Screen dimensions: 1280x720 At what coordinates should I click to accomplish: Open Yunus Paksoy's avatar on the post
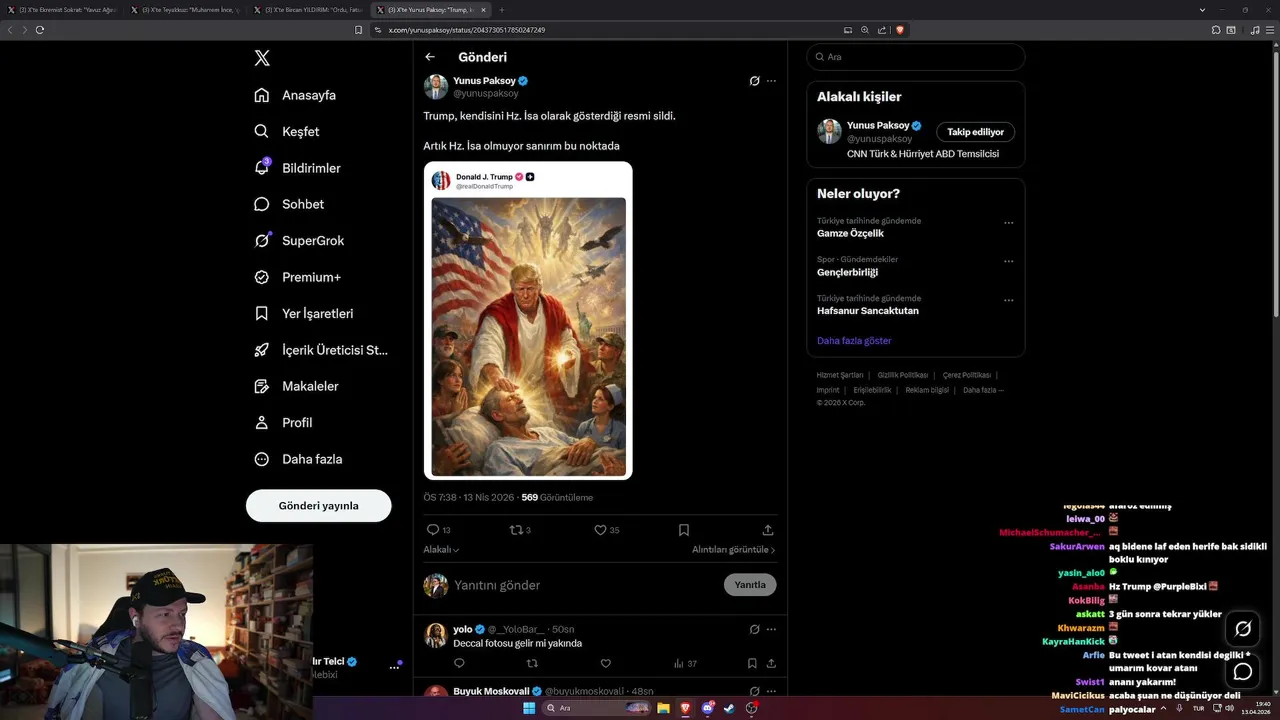(435, 87)
